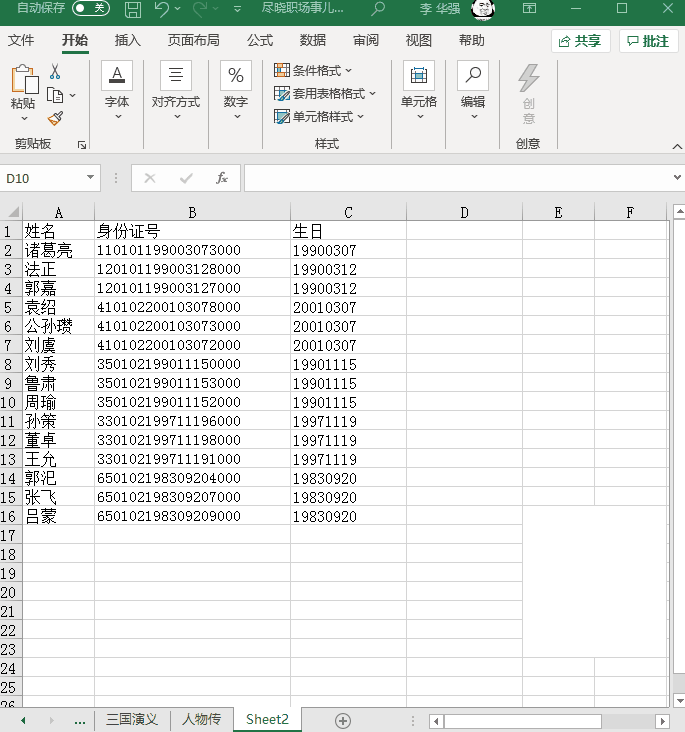The height and width of the screenshot is (732, 685).
Task: Click the Select All corner triangle
Action: (x=12, y=212)
